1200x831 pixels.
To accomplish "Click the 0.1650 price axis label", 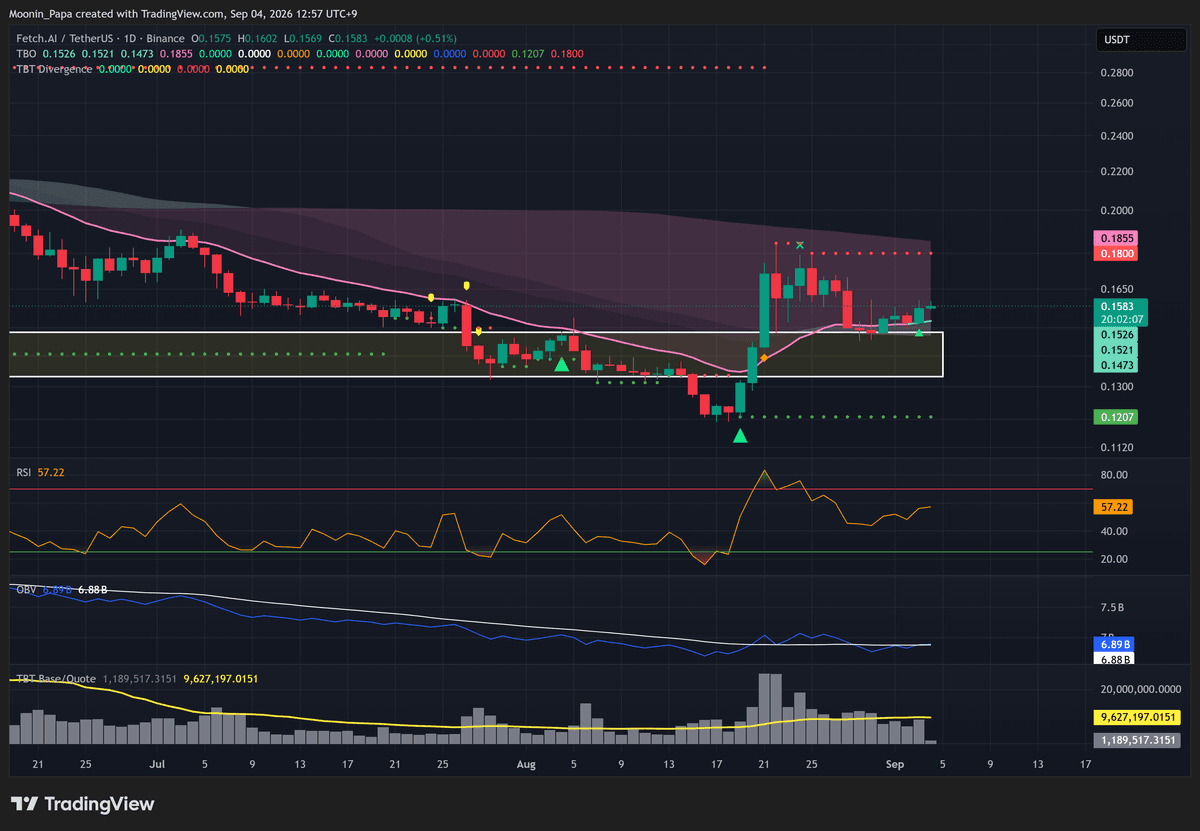I will pyautogui.click(x=1116, y=287).
